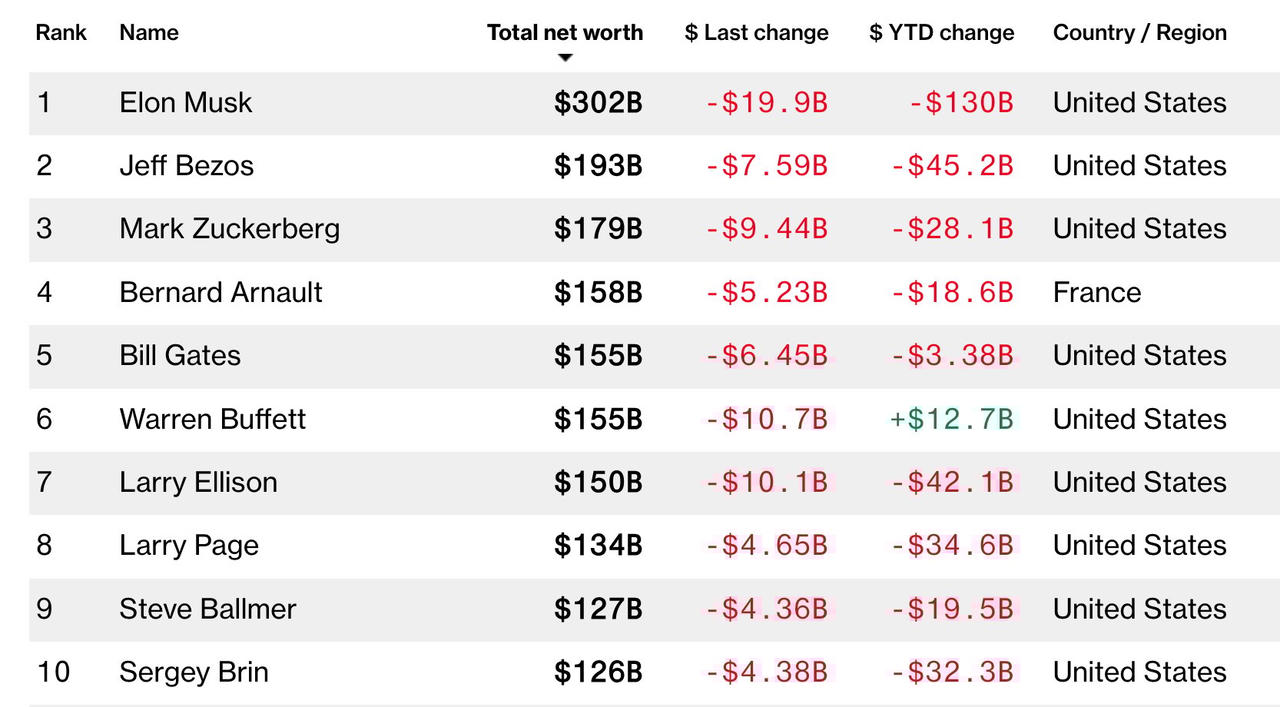Open Jeff Bezos's profile link

pyautogui.click(x=186, y=166)
